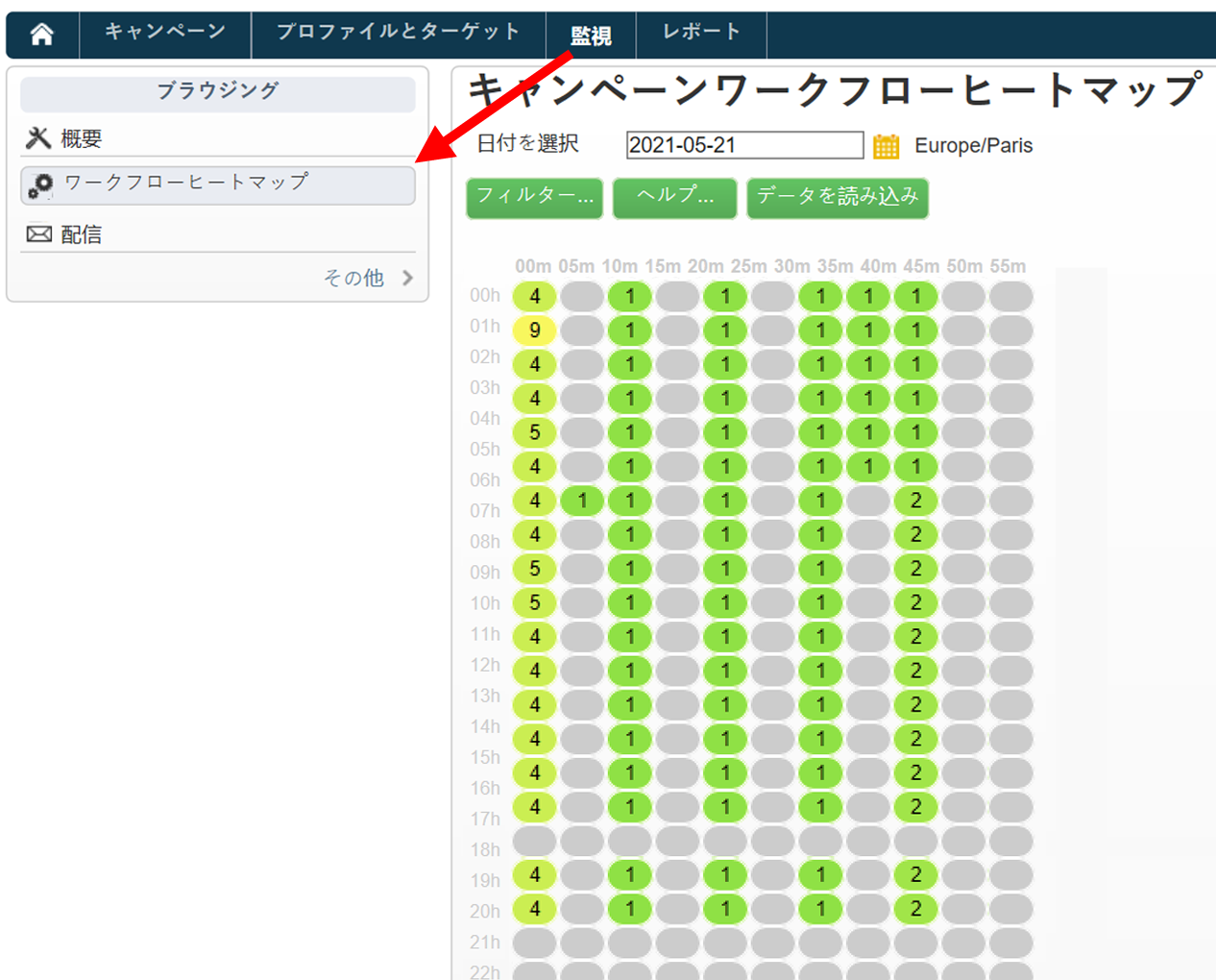Click the 55m column header
The image size is (1216, 980).
pos(1008,266)
